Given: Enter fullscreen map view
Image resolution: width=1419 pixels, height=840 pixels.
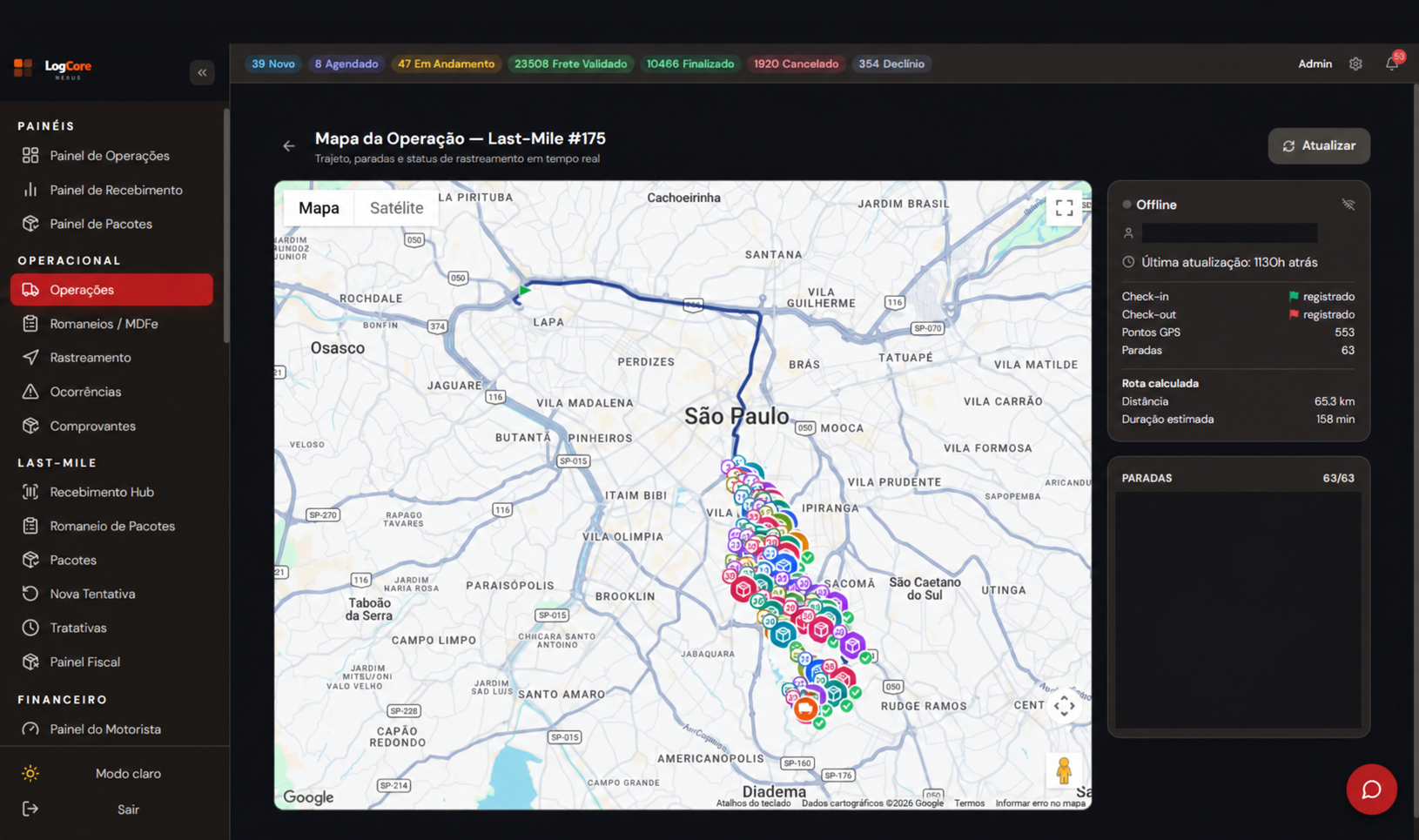Looking at the screenshot, I should coord(1064,208).
